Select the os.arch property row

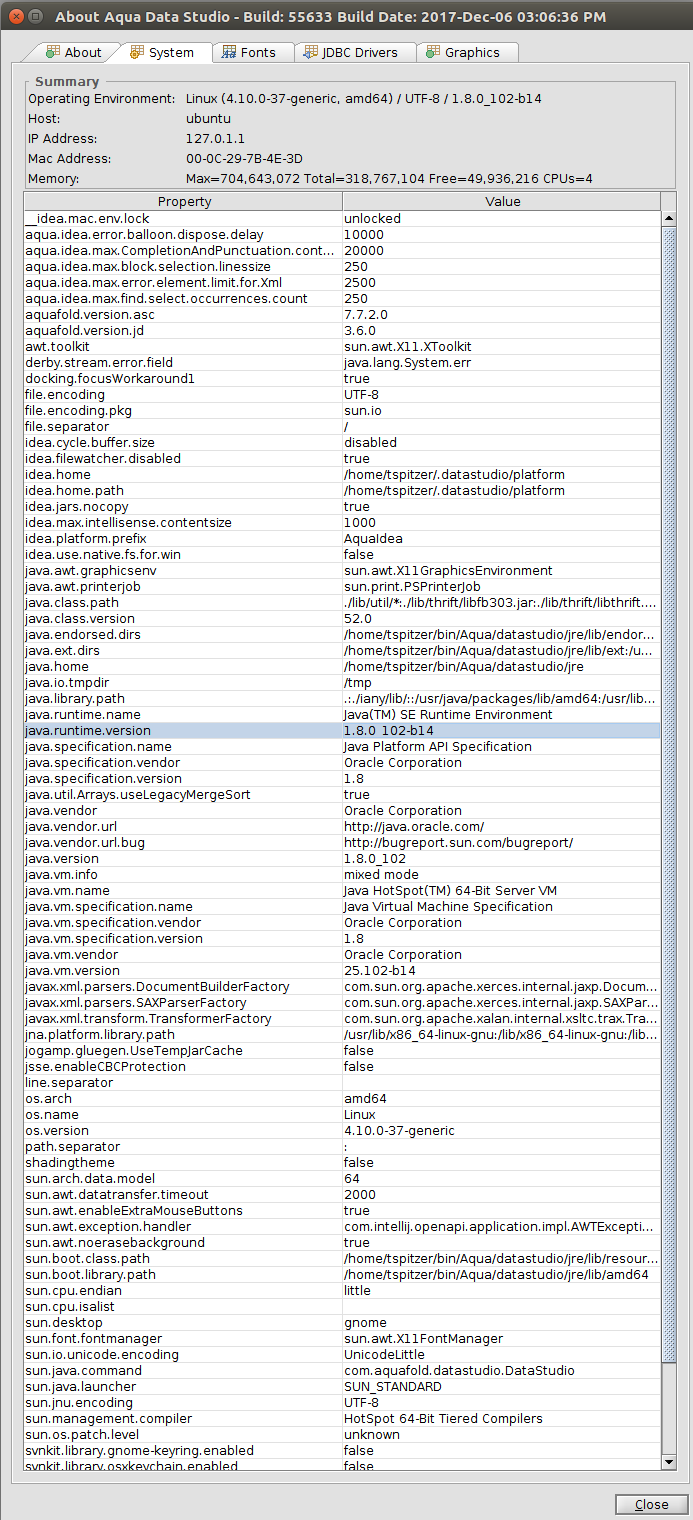click(342, 1098)
